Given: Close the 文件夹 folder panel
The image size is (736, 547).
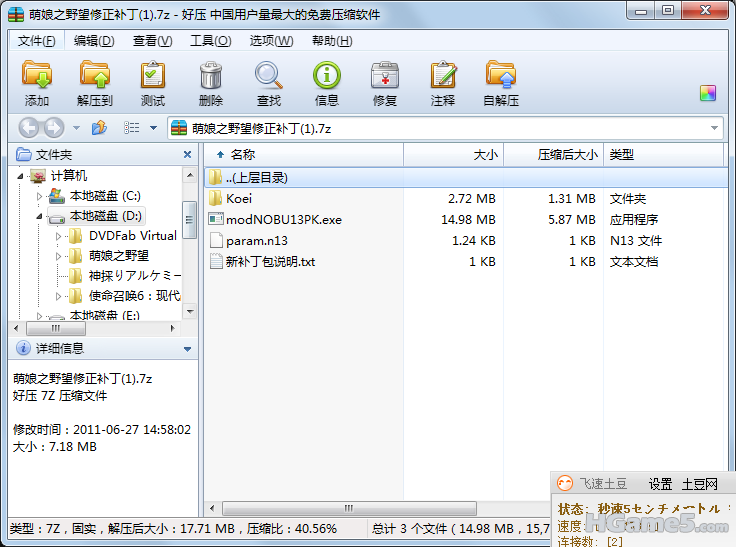Looking at the screenshot, I should [187, 154].
